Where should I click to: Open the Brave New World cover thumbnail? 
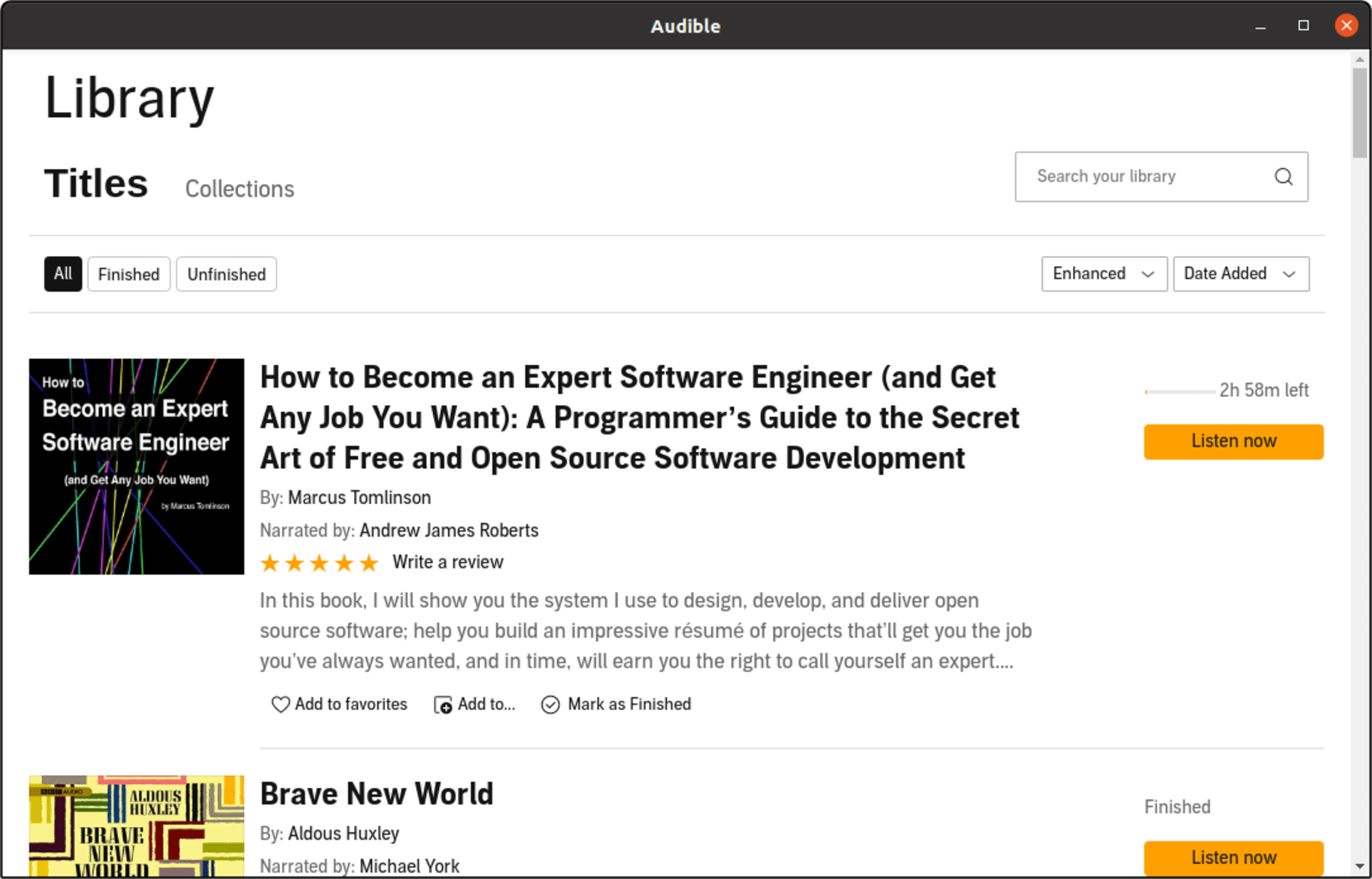[x=137, y=825]
